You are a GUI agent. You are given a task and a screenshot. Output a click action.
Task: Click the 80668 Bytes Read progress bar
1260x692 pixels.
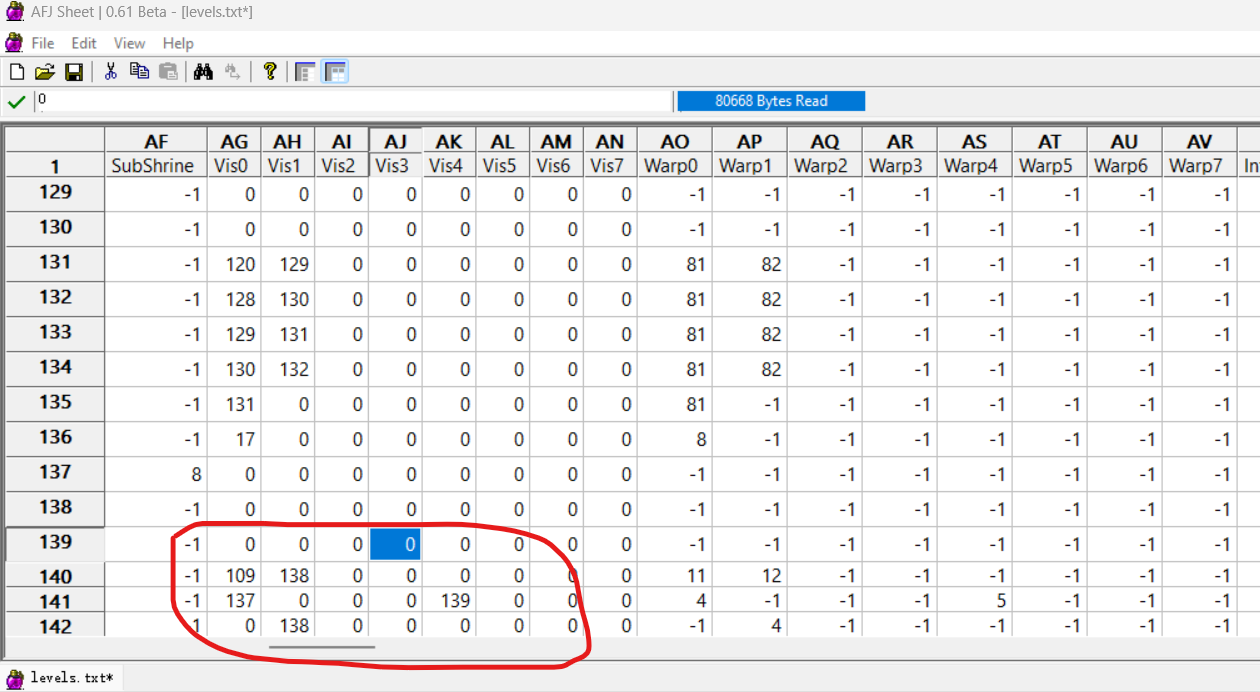click(x=771, y=101)
